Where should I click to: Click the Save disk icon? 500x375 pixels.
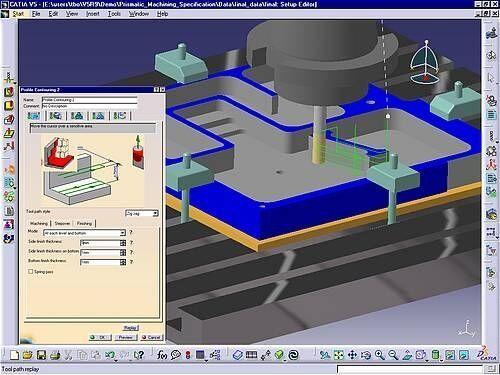point(41,355)
